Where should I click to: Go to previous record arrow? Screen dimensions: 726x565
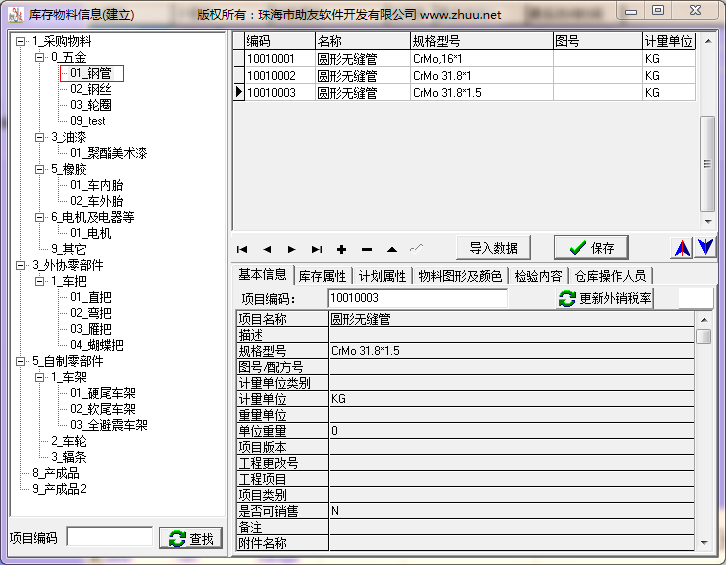(267, 250)
